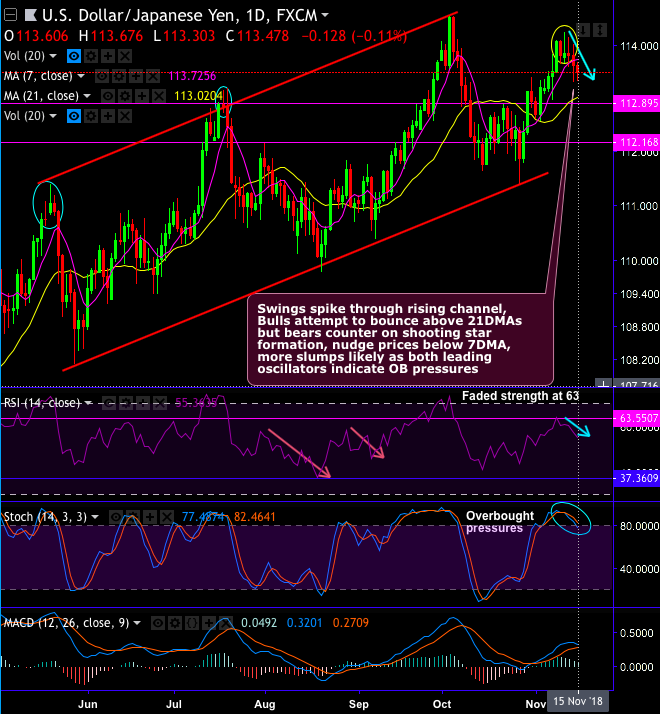The height and width of the screenshot is (714, 660).
Task: Click the plus icon on MA (7, close)
Action: pyautogui.click(x=136, y=76)
